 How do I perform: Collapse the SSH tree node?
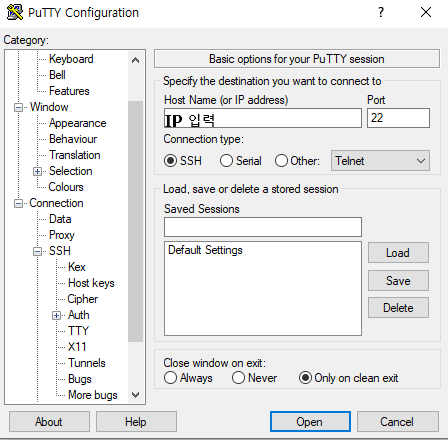pyautogui.click(x=37, y=251)
